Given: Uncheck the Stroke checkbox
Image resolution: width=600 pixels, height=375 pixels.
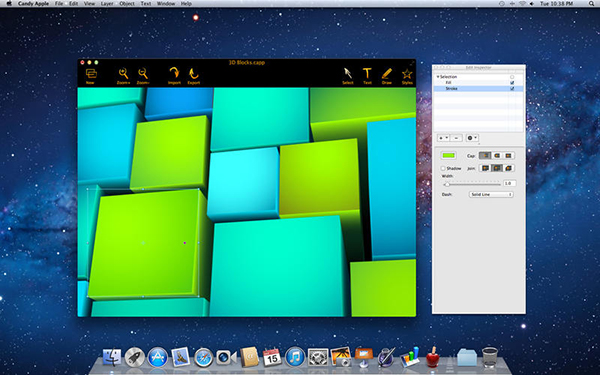Looking at the screenshot, I should (512, 88).
